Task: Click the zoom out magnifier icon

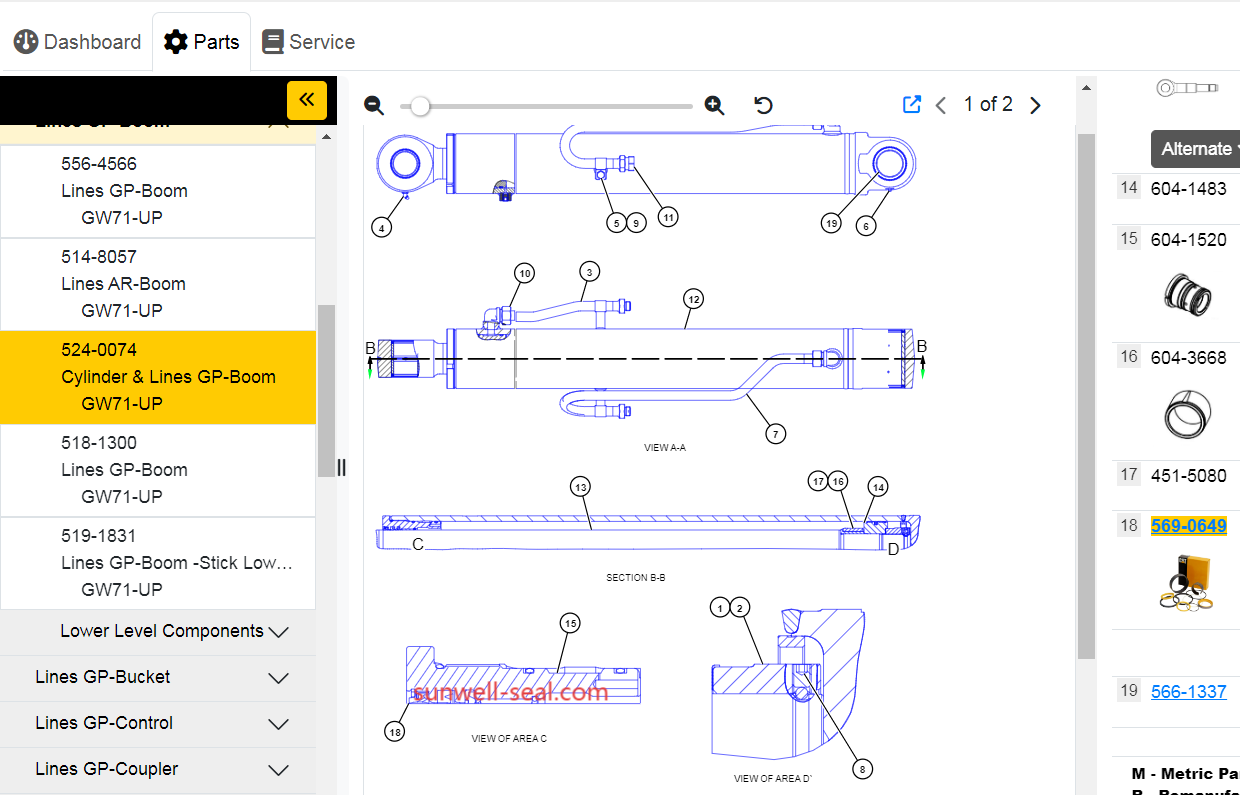Action: click(x=374, y=105)
